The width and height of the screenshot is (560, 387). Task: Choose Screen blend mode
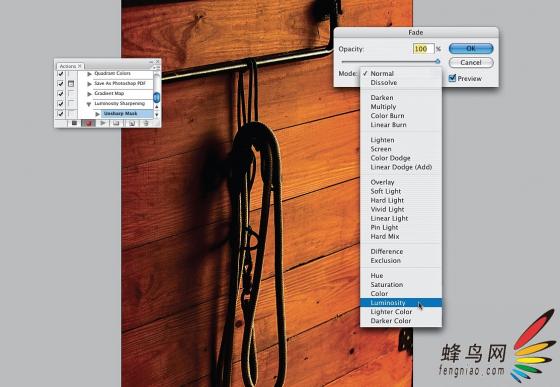401,149
